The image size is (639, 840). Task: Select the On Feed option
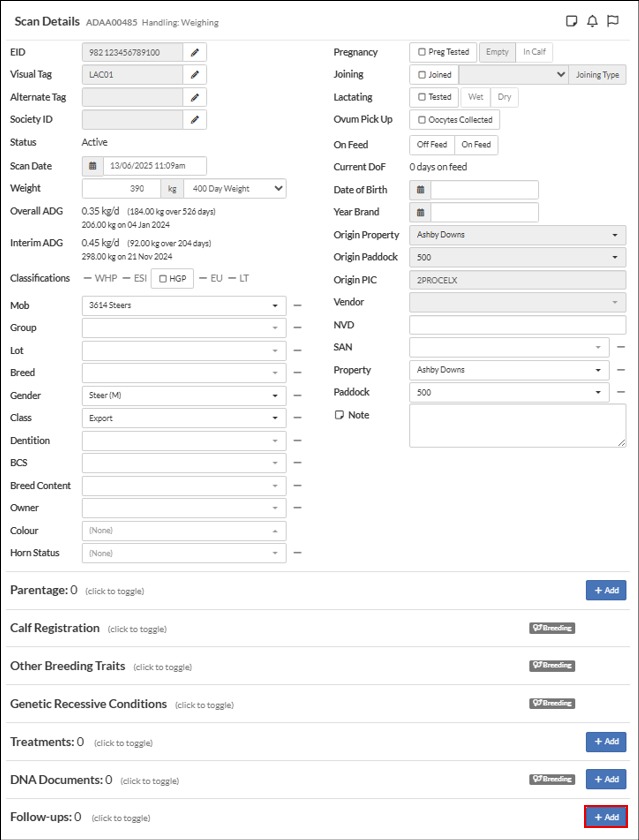click(476, 145)
